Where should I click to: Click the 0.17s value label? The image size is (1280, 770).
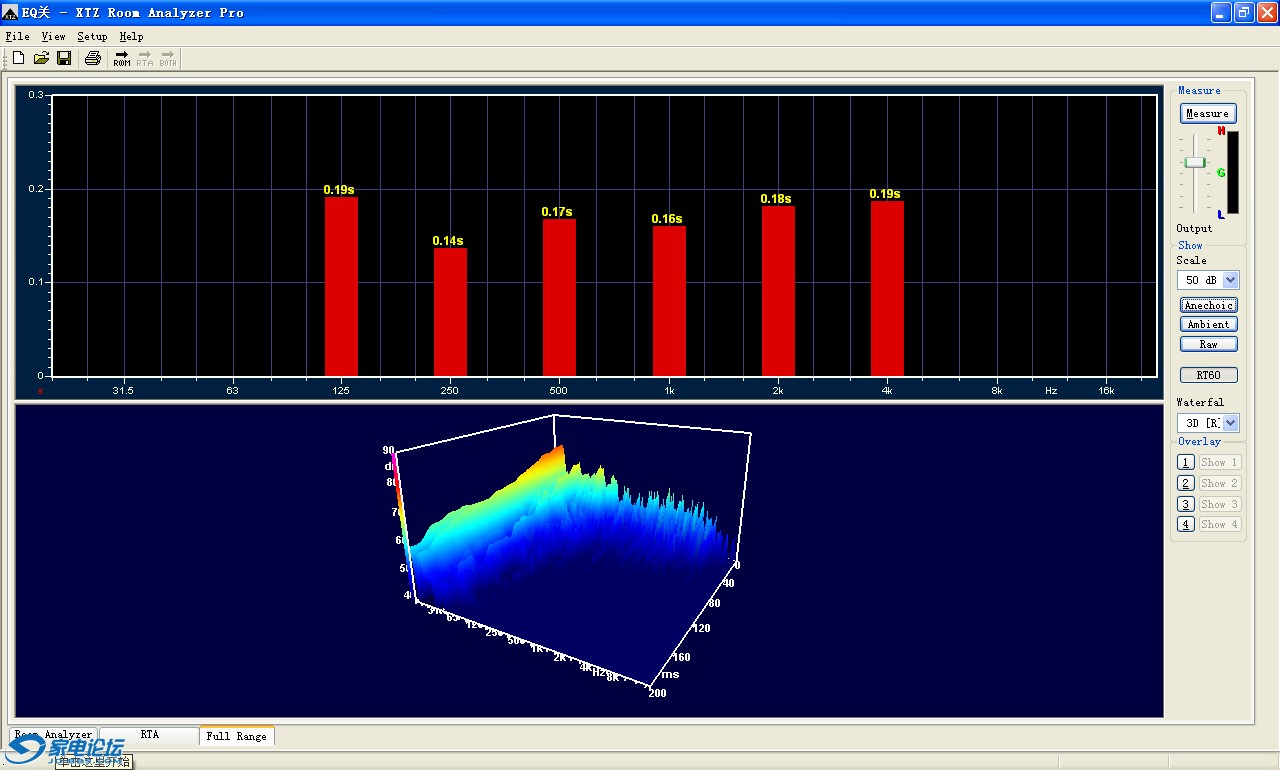pos(557,212)
